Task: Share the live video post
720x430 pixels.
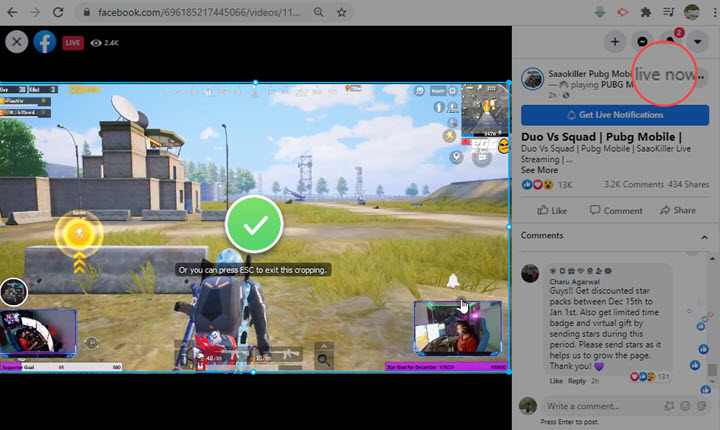Action: pos(678,210)
